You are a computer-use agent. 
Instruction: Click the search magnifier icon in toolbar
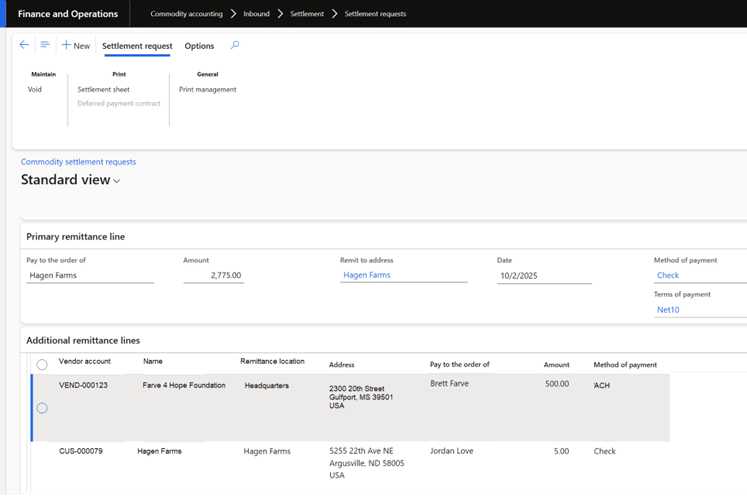[x=235, y=45]
